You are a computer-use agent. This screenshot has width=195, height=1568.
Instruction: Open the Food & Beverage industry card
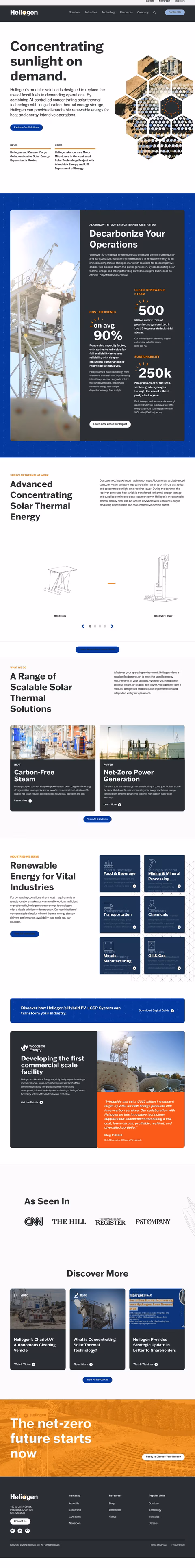click(x=119, y=873)
